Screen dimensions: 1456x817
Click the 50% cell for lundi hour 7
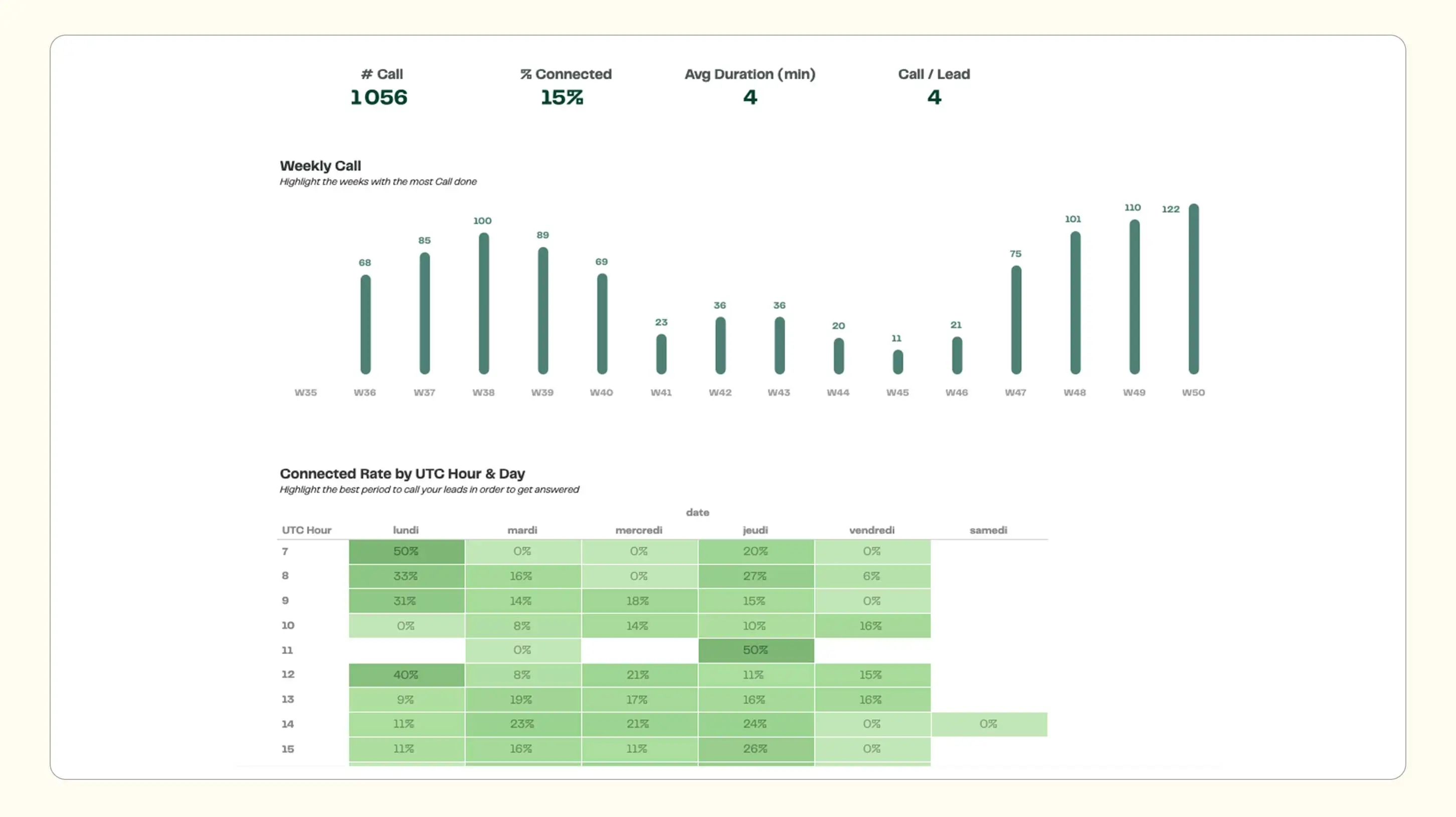(406, 551)
